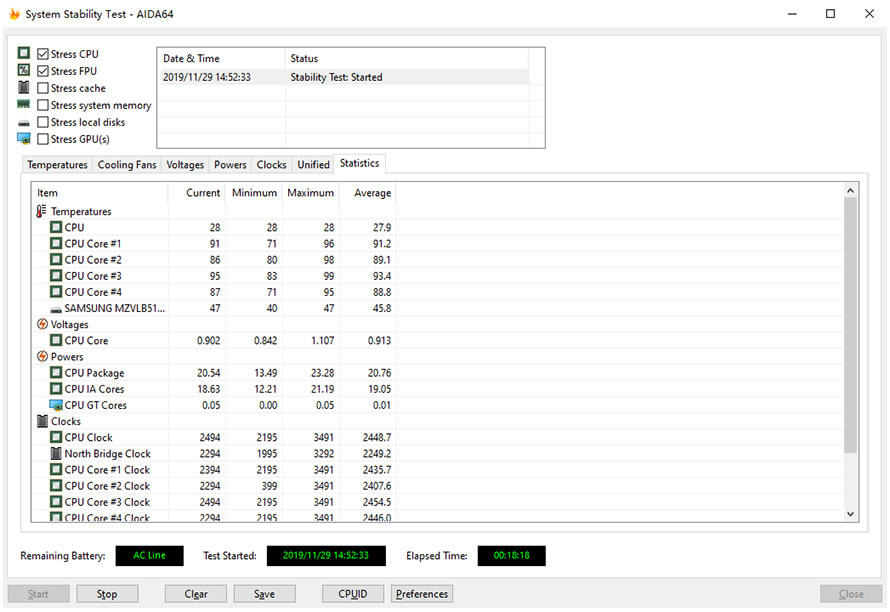Viewport: 890px width, 612px height.
Task: Click the Voltages lightning category icon
Action: click(42, 324)
